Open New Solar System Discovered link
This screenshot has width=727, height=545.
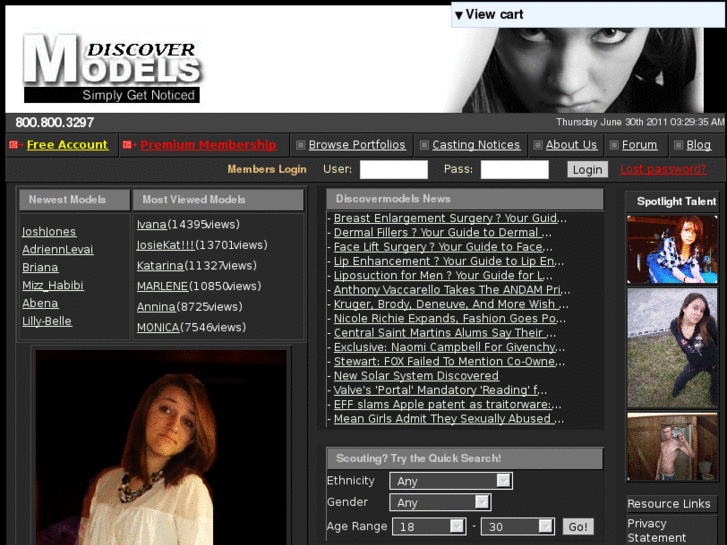[416, 376]
